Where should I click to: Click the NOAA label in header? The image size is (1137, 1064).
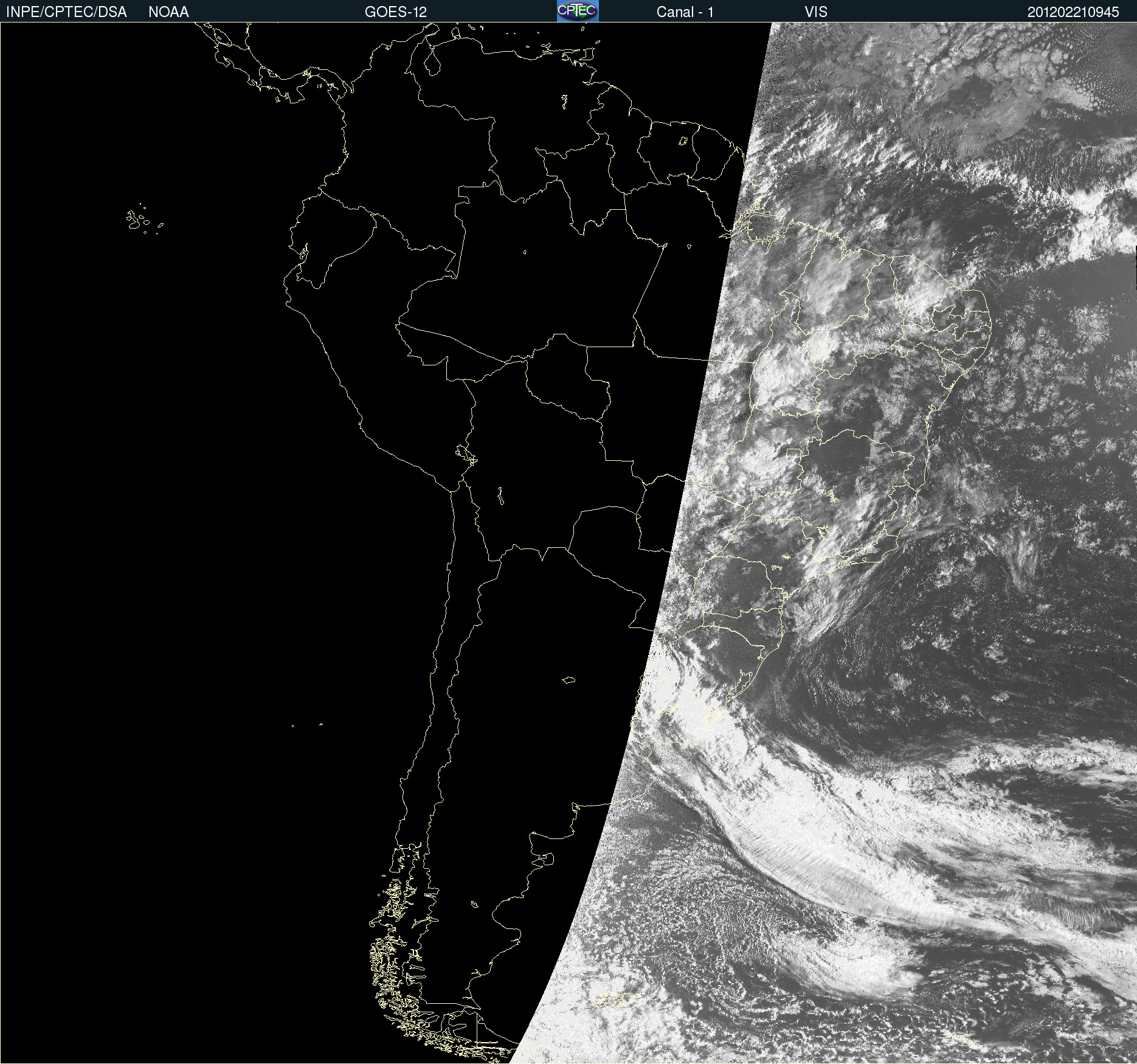tap(168, 12)
